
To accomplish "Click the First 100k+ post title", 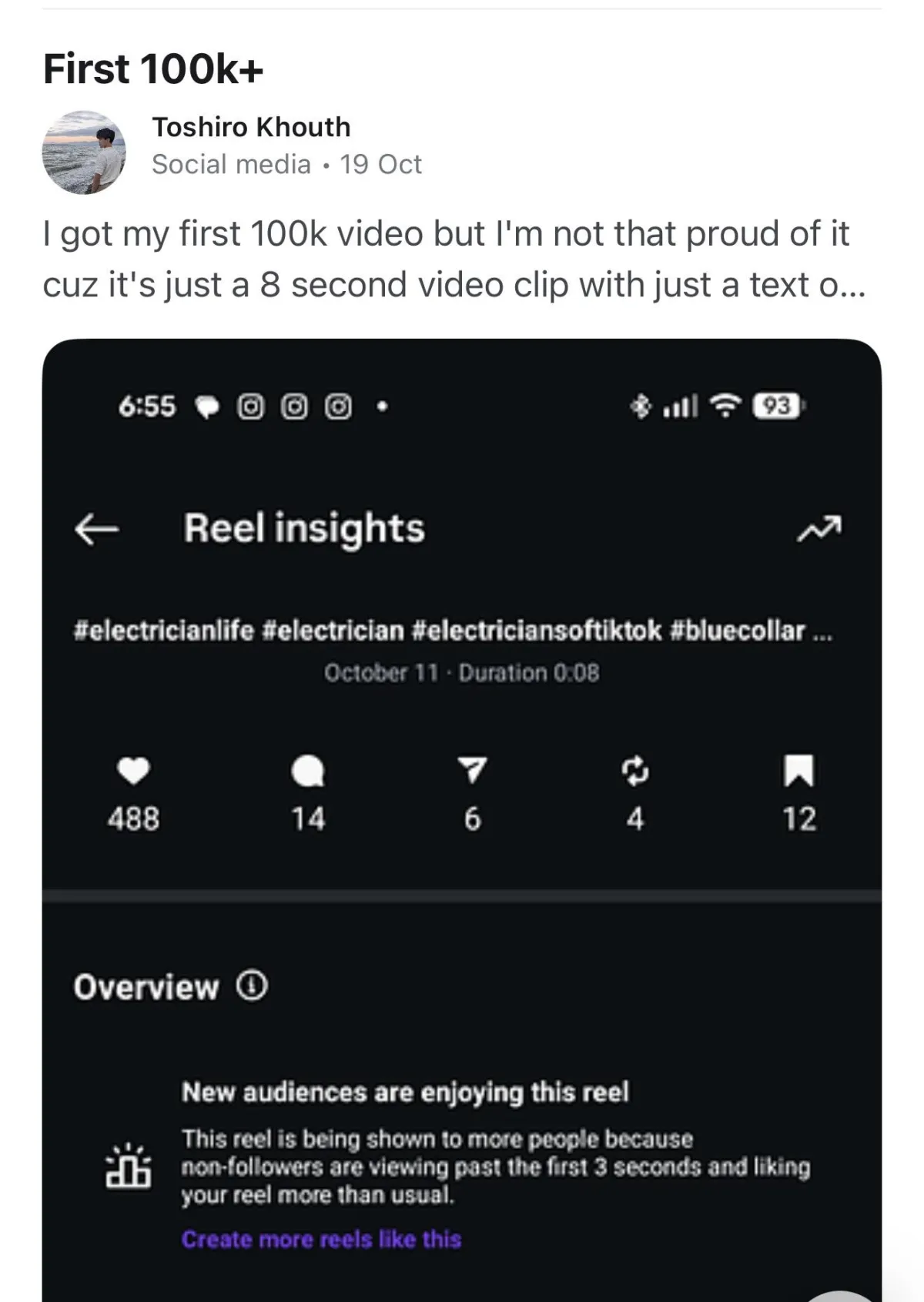I will 153,69.
